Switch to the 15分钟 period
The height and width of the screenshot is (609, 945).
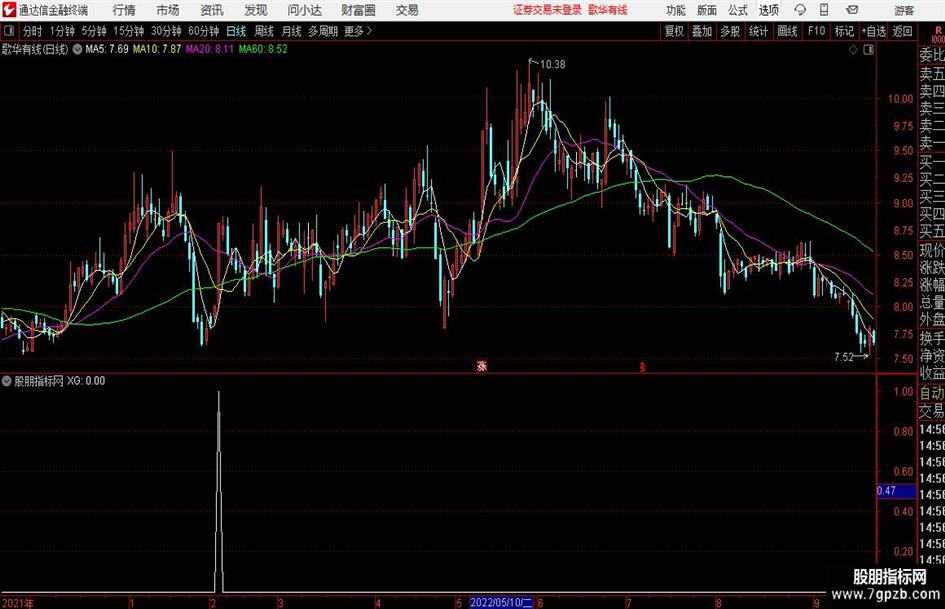[x=129, y=31]
